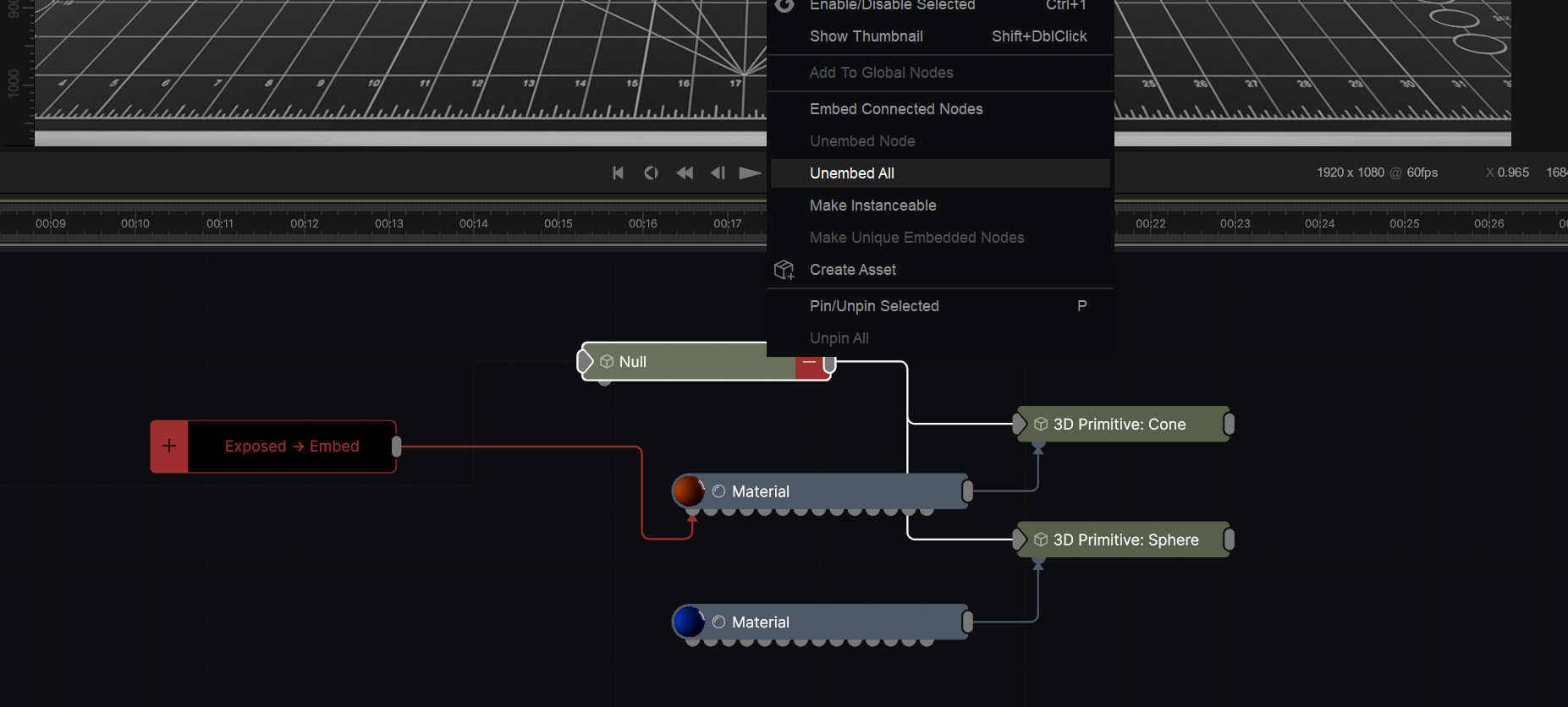Select Unembed All from the context menu

[x=852, y=173]
